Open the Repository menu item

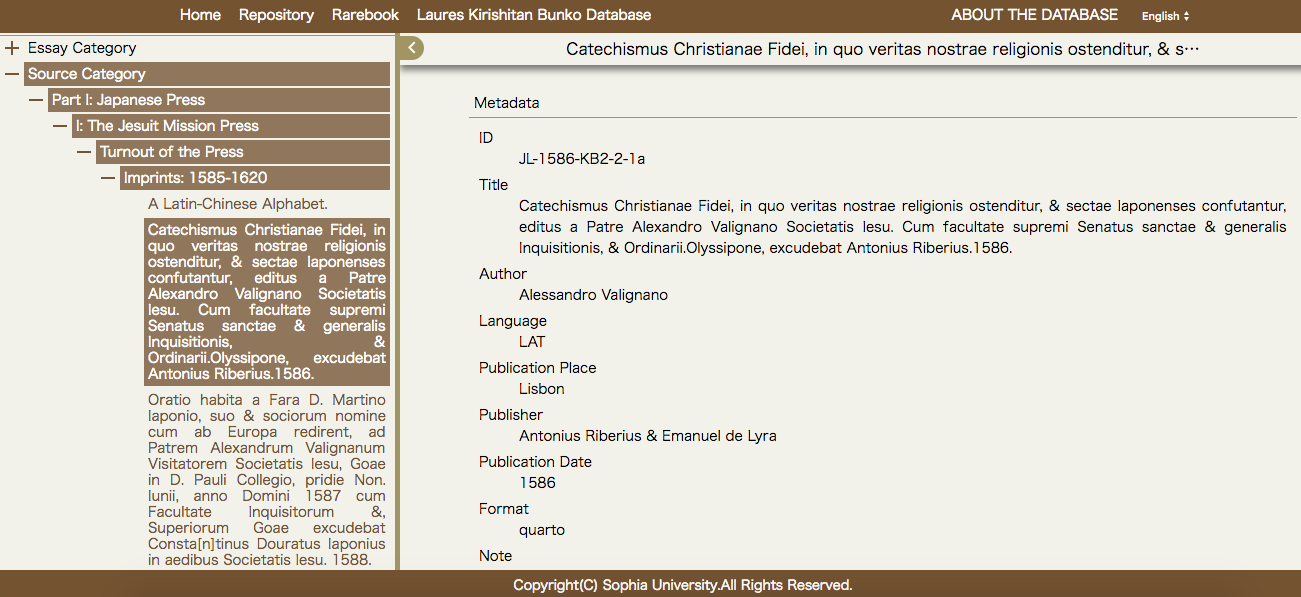(x=276, y=15)
